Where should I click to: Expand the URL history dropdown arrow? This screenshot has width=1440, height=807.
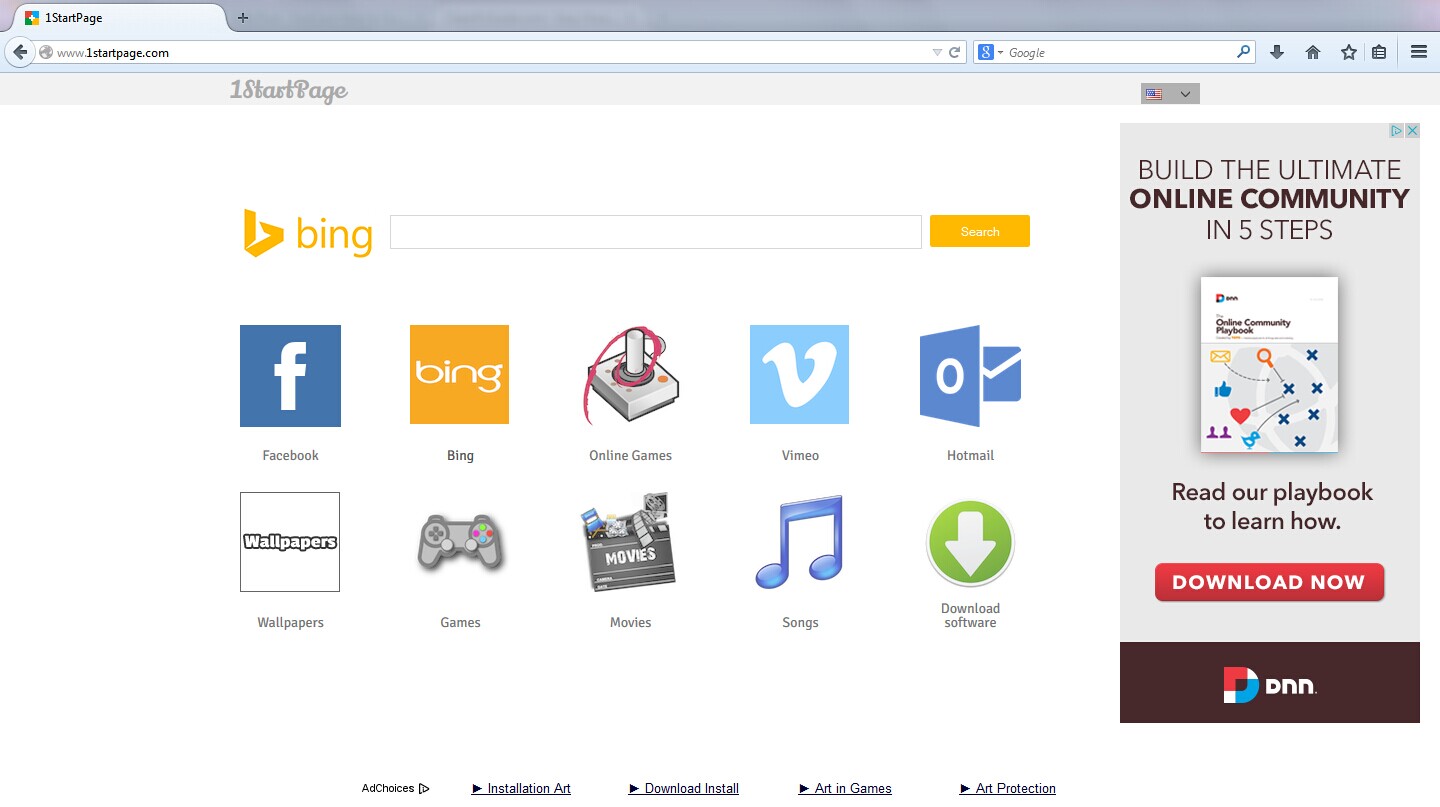937,52
